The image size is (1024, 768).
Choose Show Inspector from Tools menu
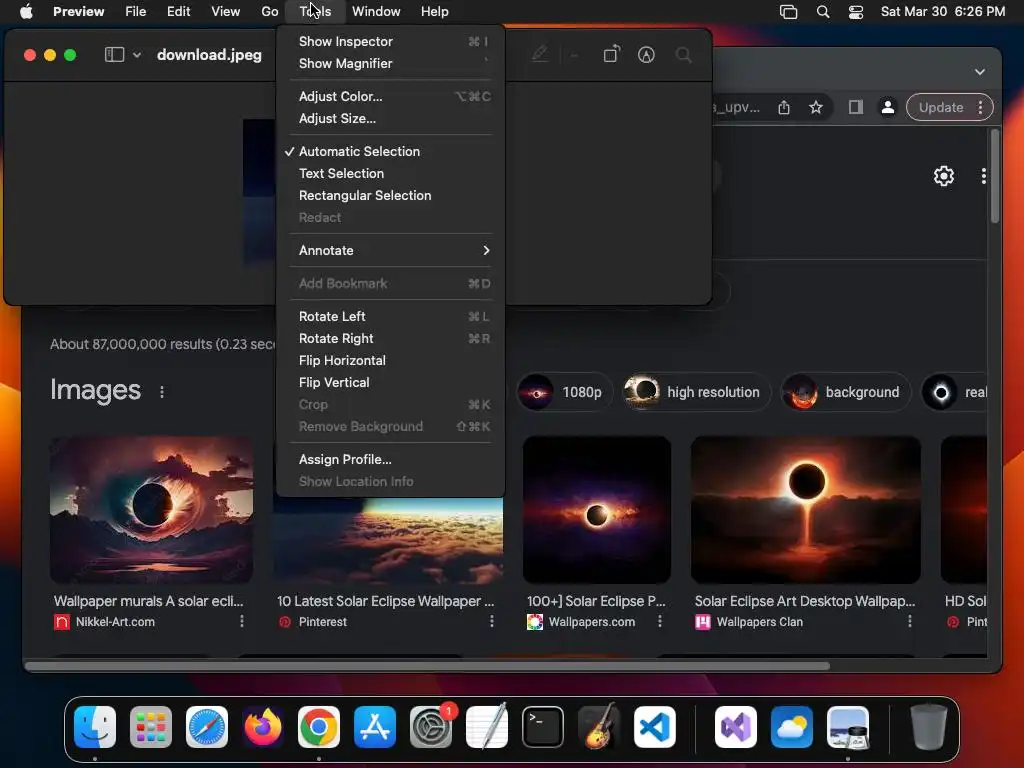391,41
